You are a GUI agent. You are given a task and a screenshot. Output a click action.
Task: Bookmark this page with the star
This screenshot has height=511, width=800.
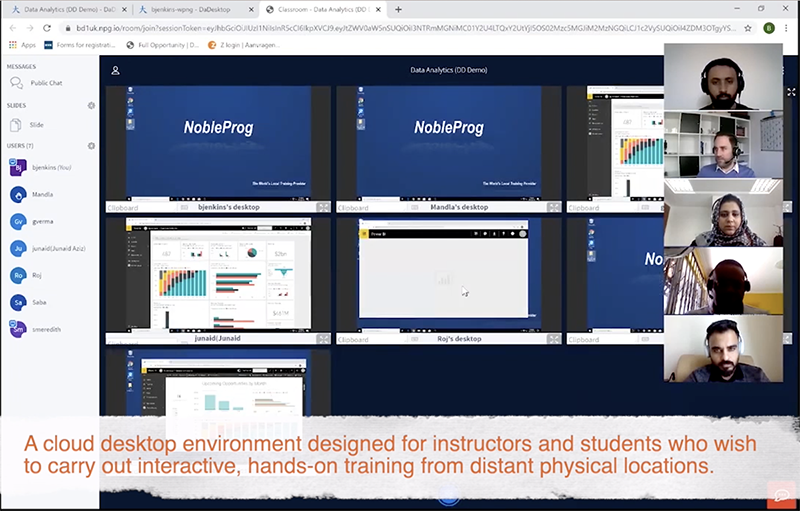[748, 28]
